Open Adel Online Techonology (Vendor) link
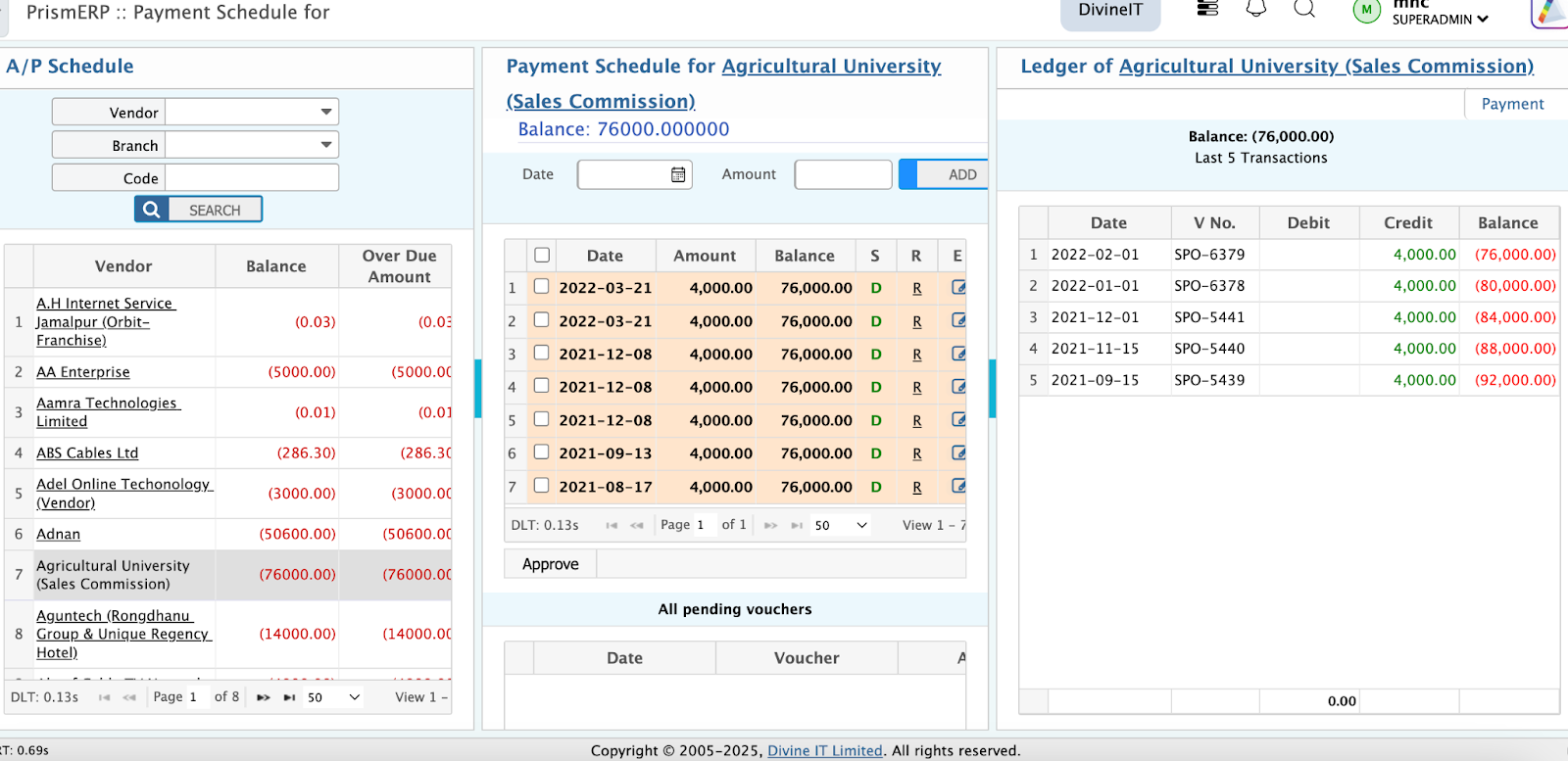 click(x=124, y=494)
